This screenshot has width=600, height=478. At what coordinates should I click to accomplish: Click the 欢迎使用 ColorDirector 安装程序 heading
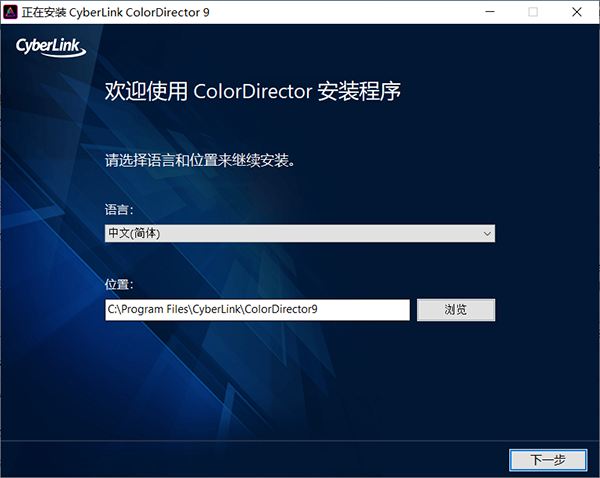pos(253,93)
